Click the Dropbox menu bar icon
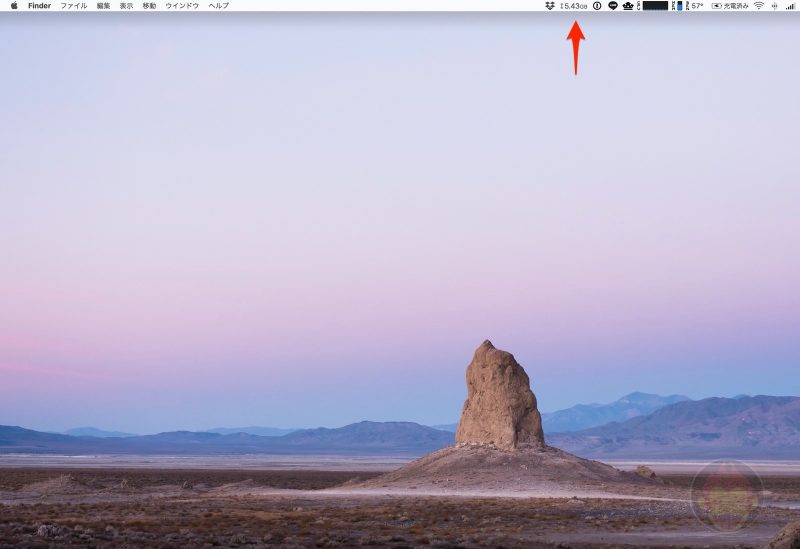The image size is (800, 549). (549, 6)
